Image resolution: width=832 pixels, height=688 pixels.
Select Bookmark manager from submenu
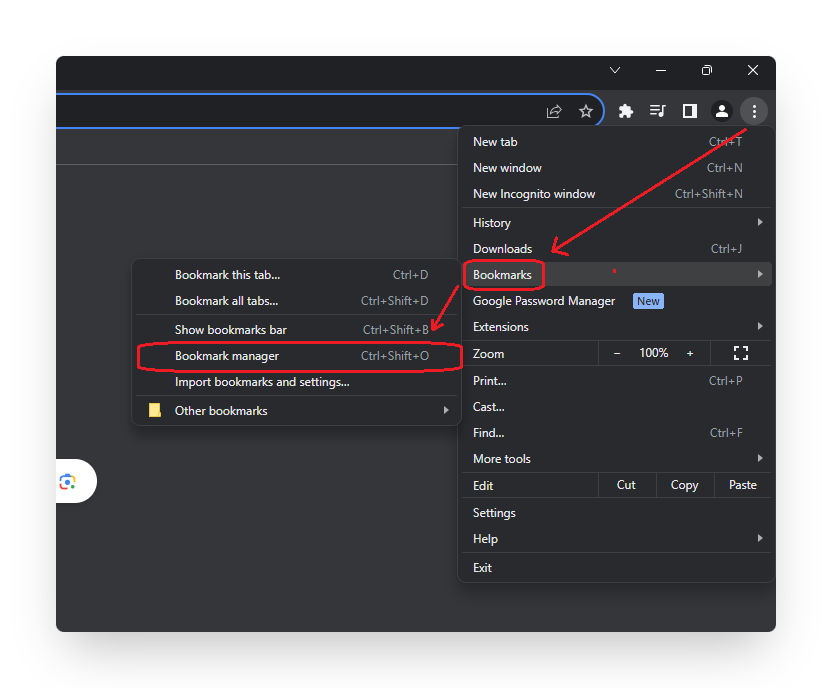tap(227, 356)
